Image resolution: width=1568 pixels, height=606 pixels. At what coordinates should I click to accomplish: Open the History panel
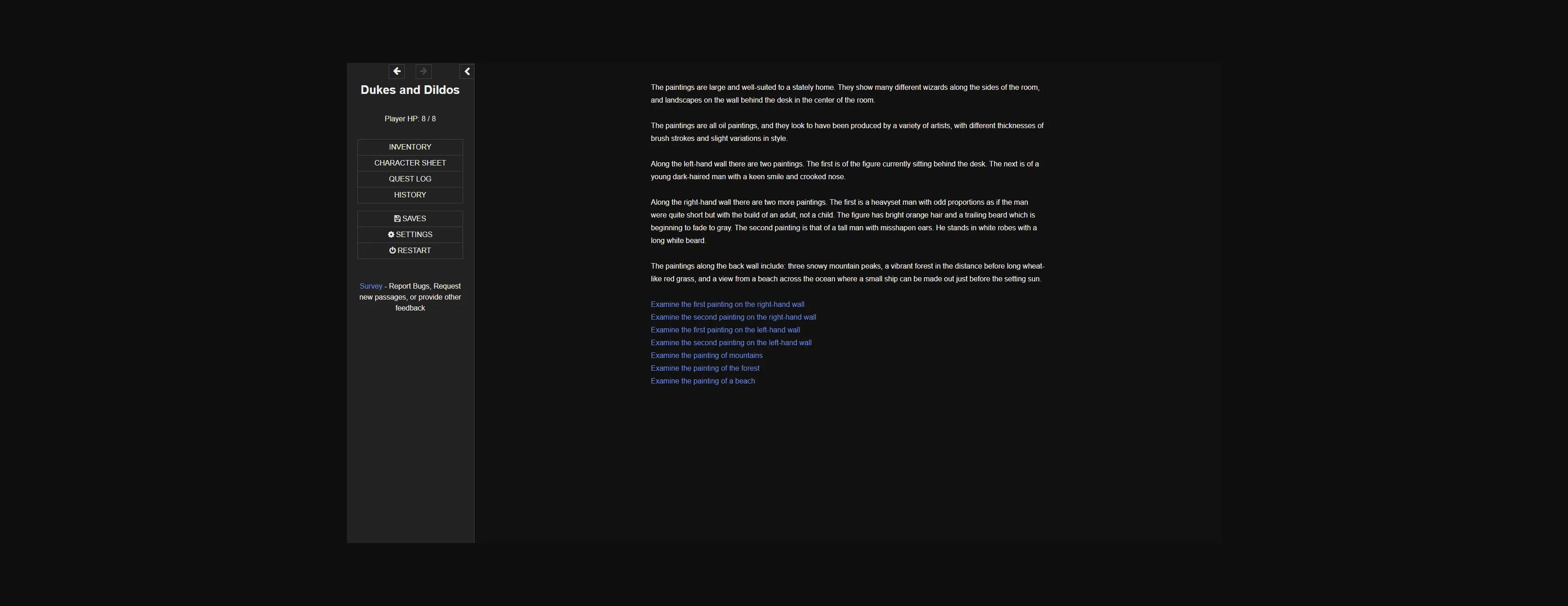410,195
